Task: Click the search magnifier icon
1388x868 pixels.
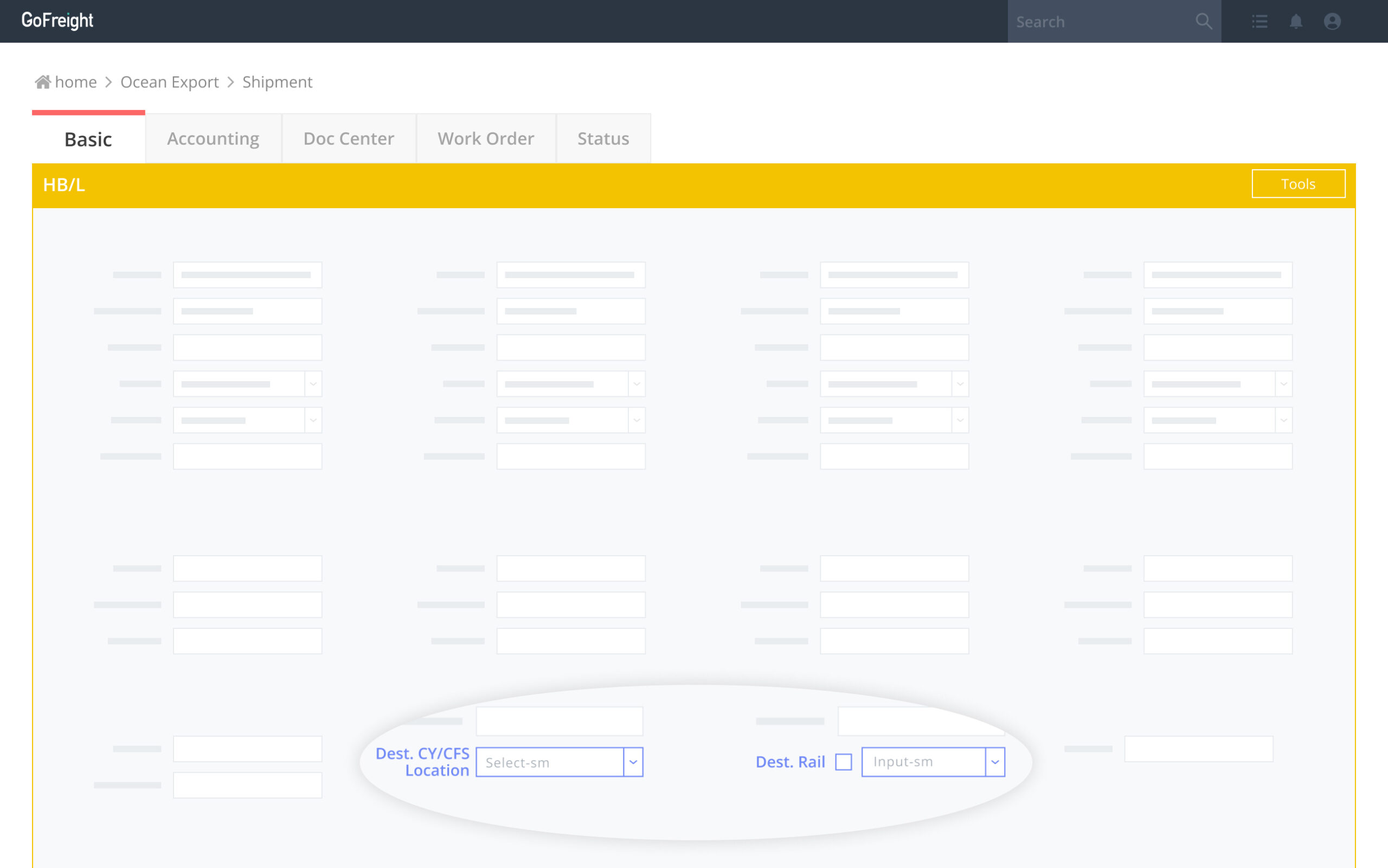Action: click(x=1204, y=22)
